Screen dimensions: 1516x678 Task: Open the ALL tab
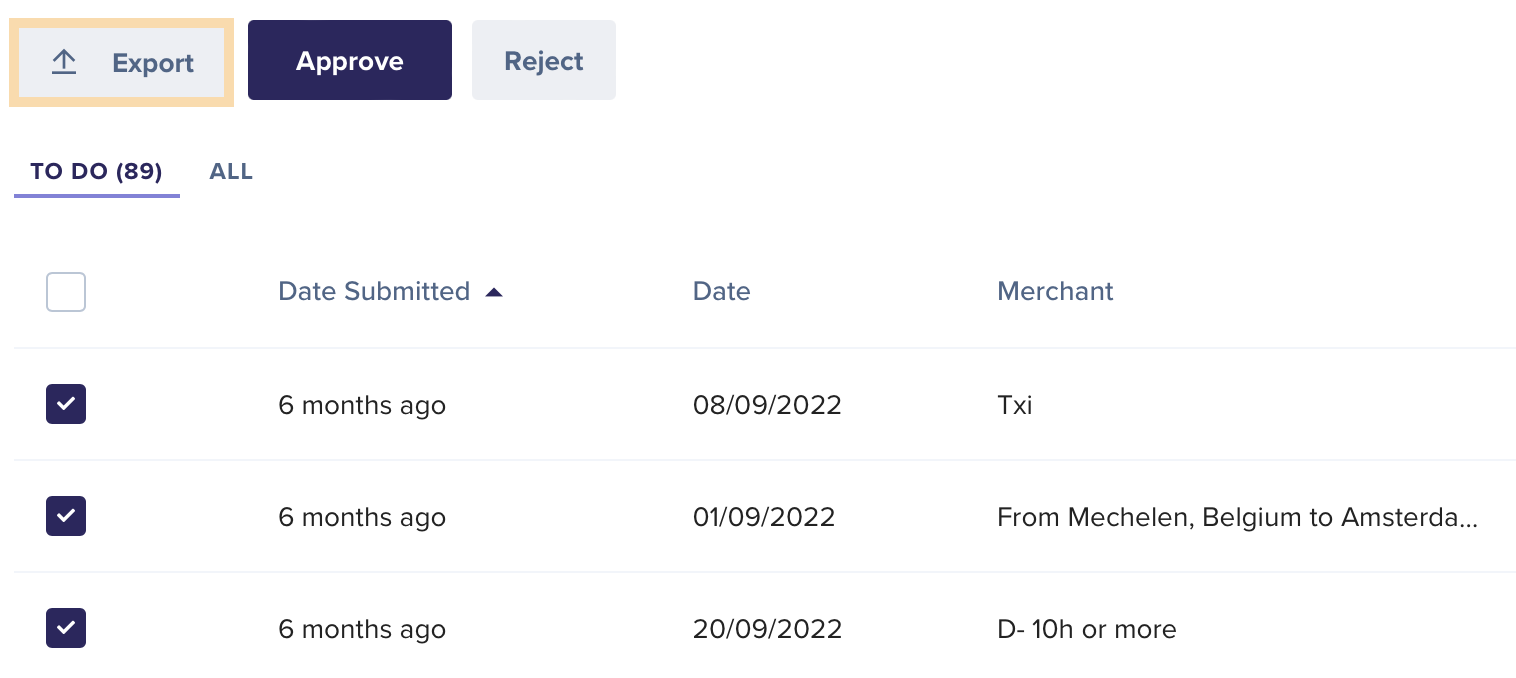click(x=231, y=171)
